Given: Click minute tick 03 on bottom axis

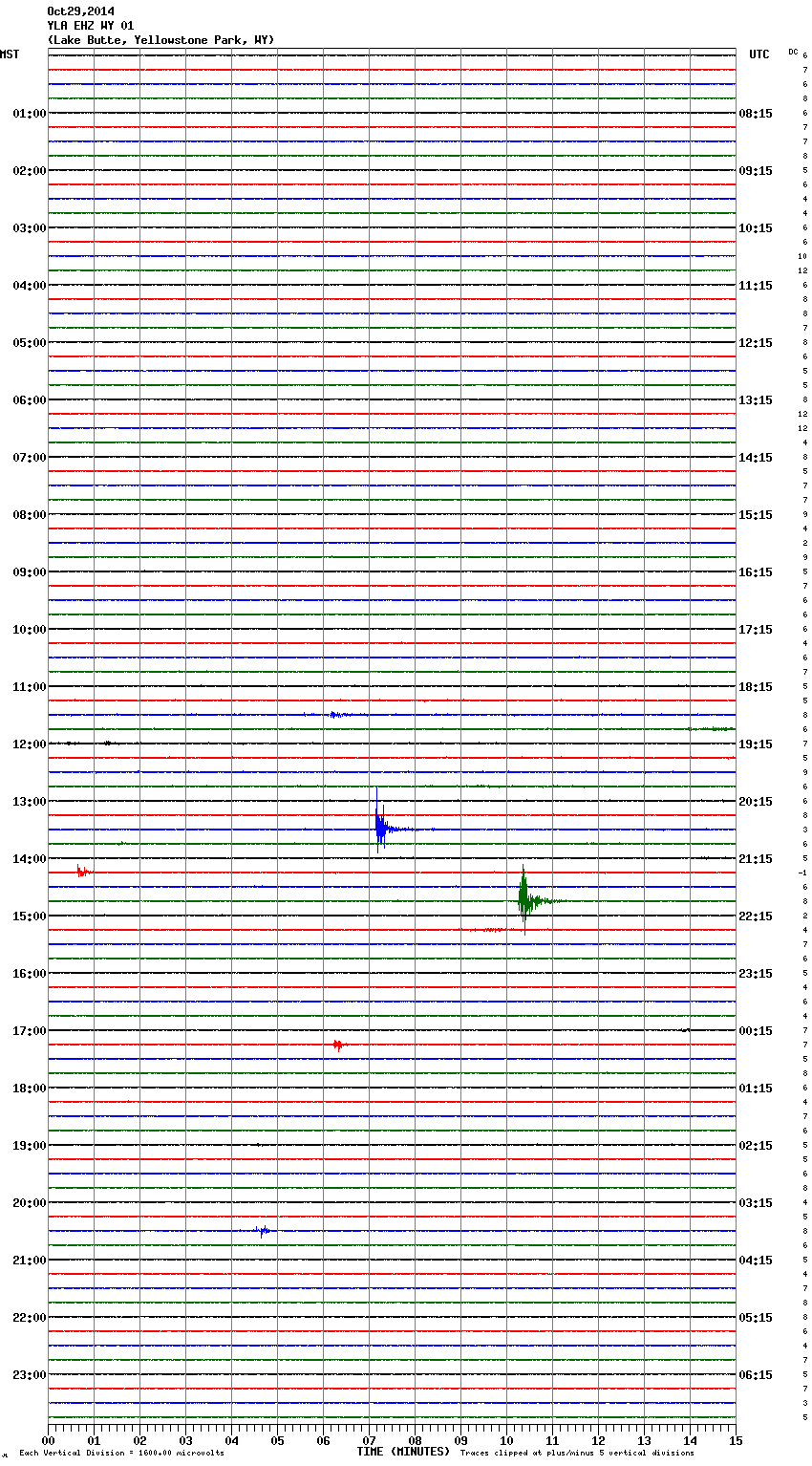Looking at the screenshot, I should (185, 1440).
